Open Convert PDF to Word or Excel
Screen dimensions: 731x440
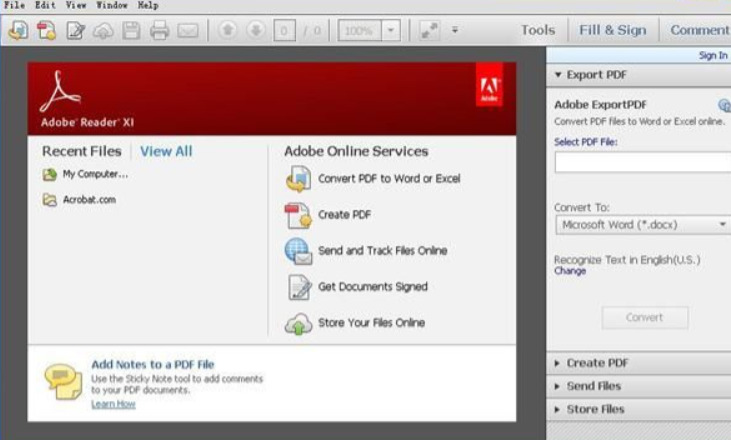click(x=389, y=179)
